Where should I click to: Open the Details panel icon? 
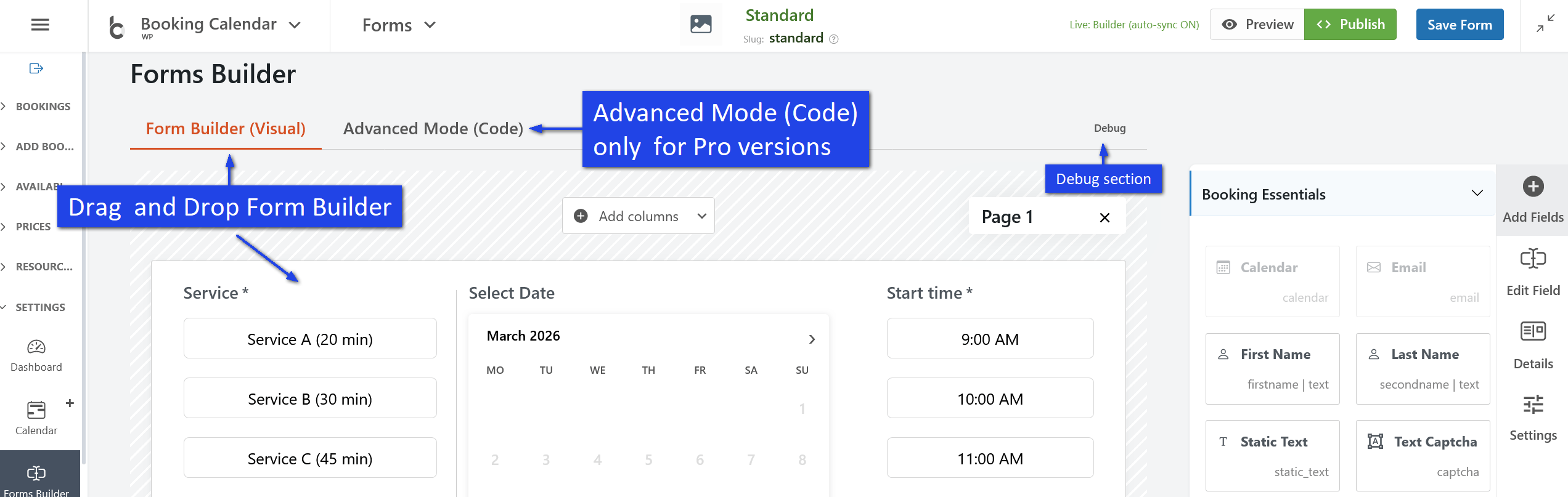coord(1533,331)
